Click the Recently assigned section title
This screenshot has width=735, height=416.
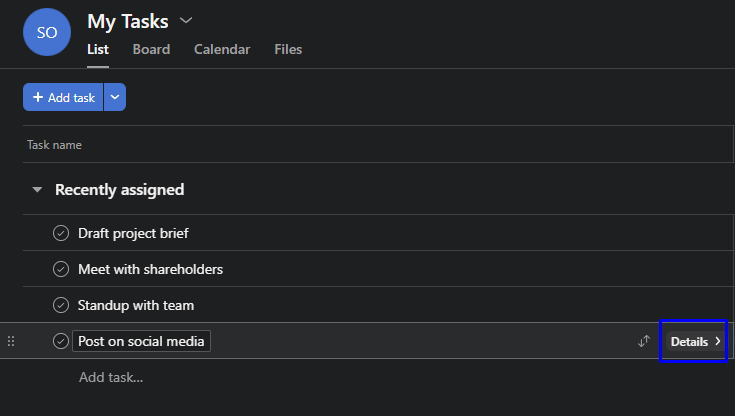pos(120,189)
